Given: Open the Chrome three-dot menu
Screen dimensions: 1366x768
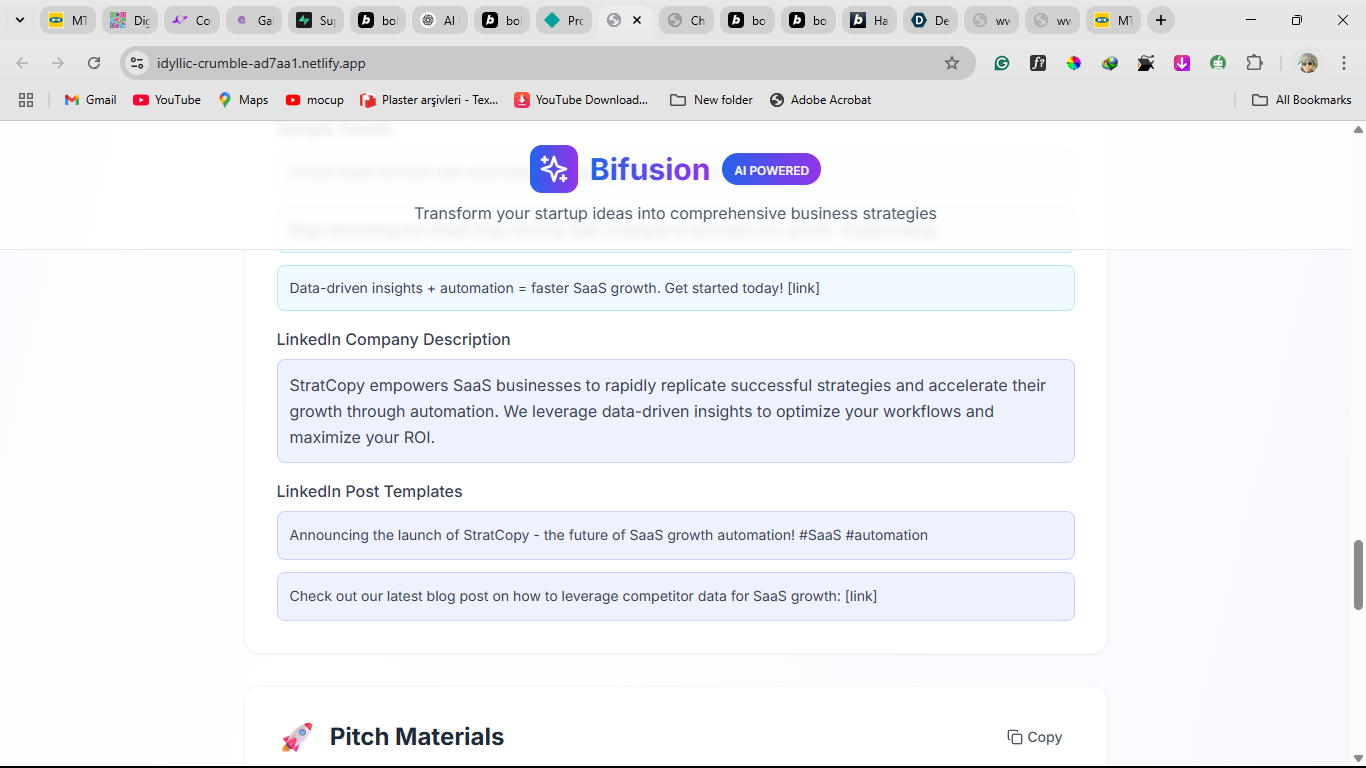Looking at the screenshot, I should point(1343,63).
